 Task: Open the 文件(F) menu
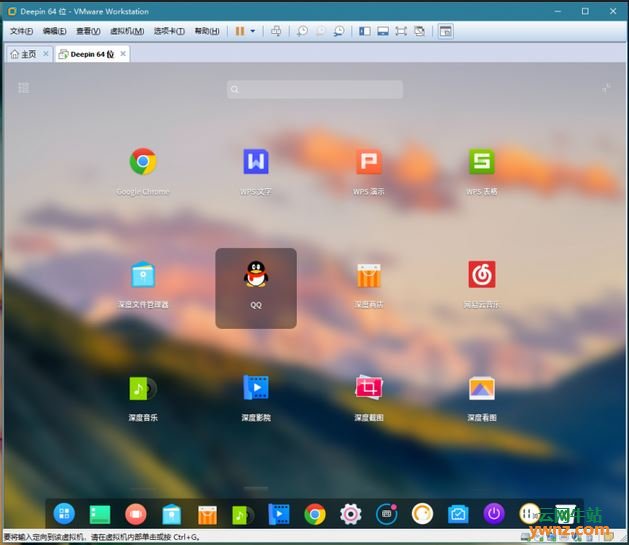tap(22, 31)
